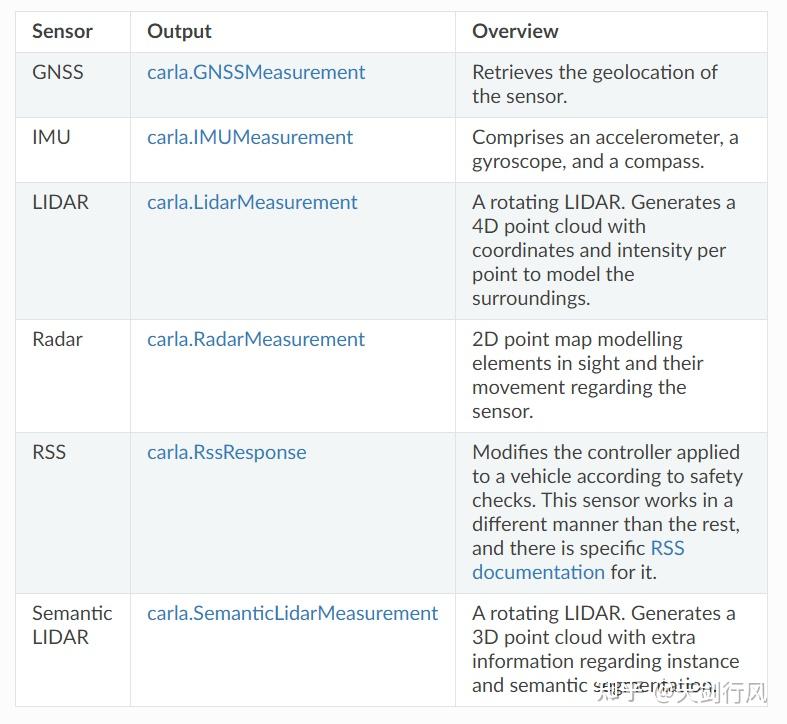Select the IMU sensor name cell
This screenshot has height=724, width=787.
(x=51, y=138)
